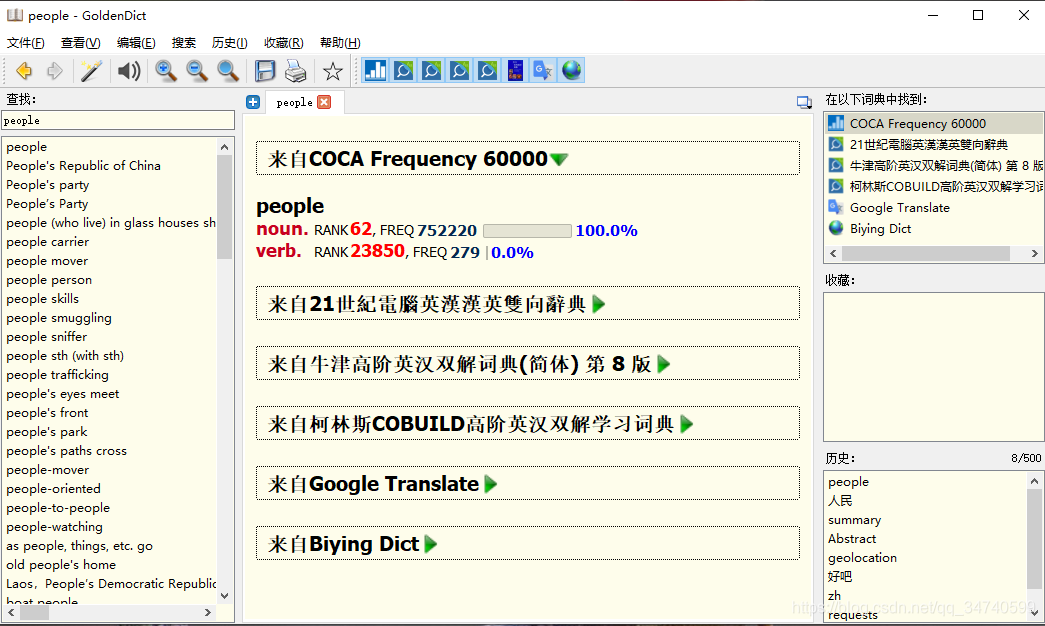Add to favorites with the star icon
The height and width of the screenshot is (626, 1045).
point(332,71)
